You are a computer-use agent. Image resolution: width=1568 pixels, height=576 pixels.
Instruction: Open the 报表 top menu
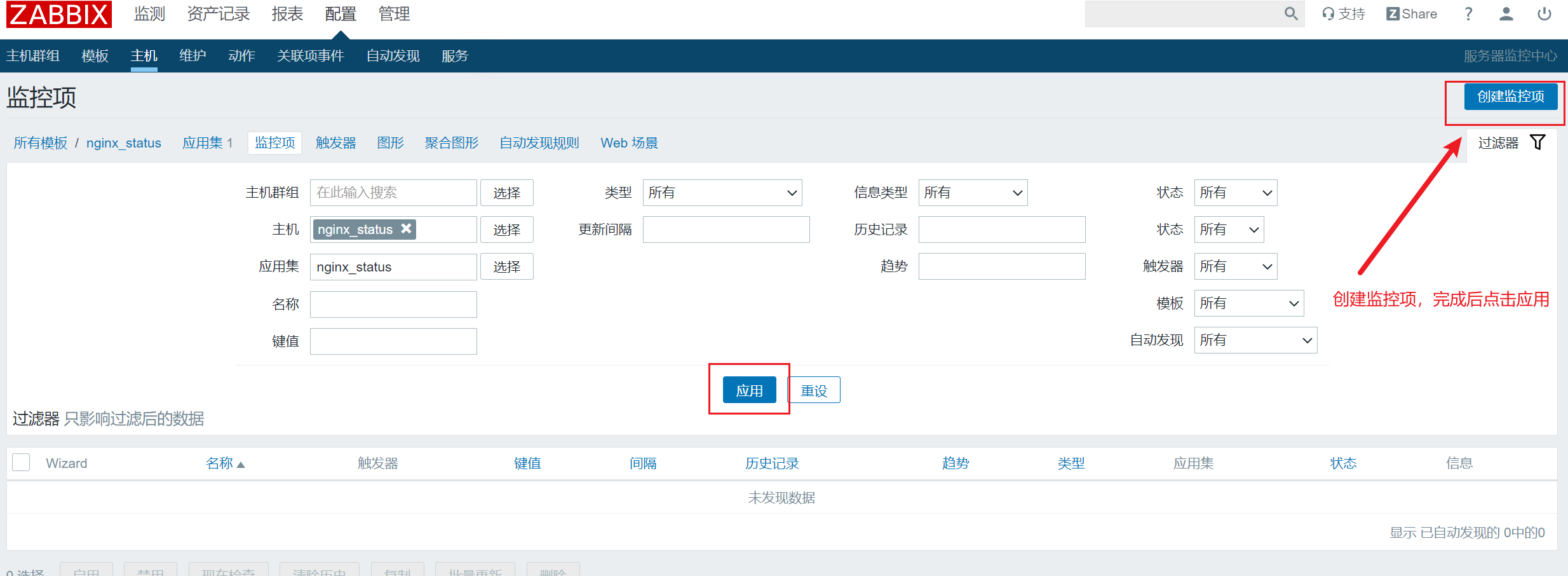click(287, 14)
